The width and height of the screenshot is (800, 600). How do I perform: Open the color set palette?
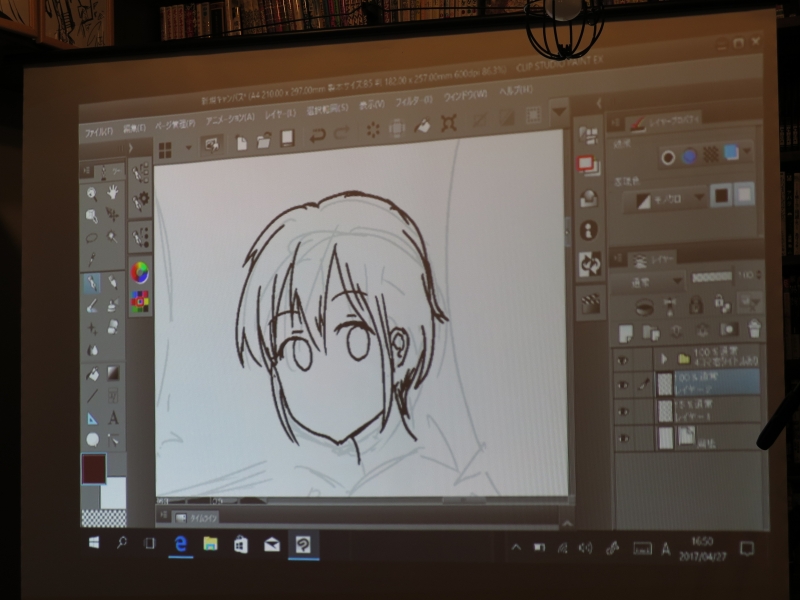coord(140,302)
